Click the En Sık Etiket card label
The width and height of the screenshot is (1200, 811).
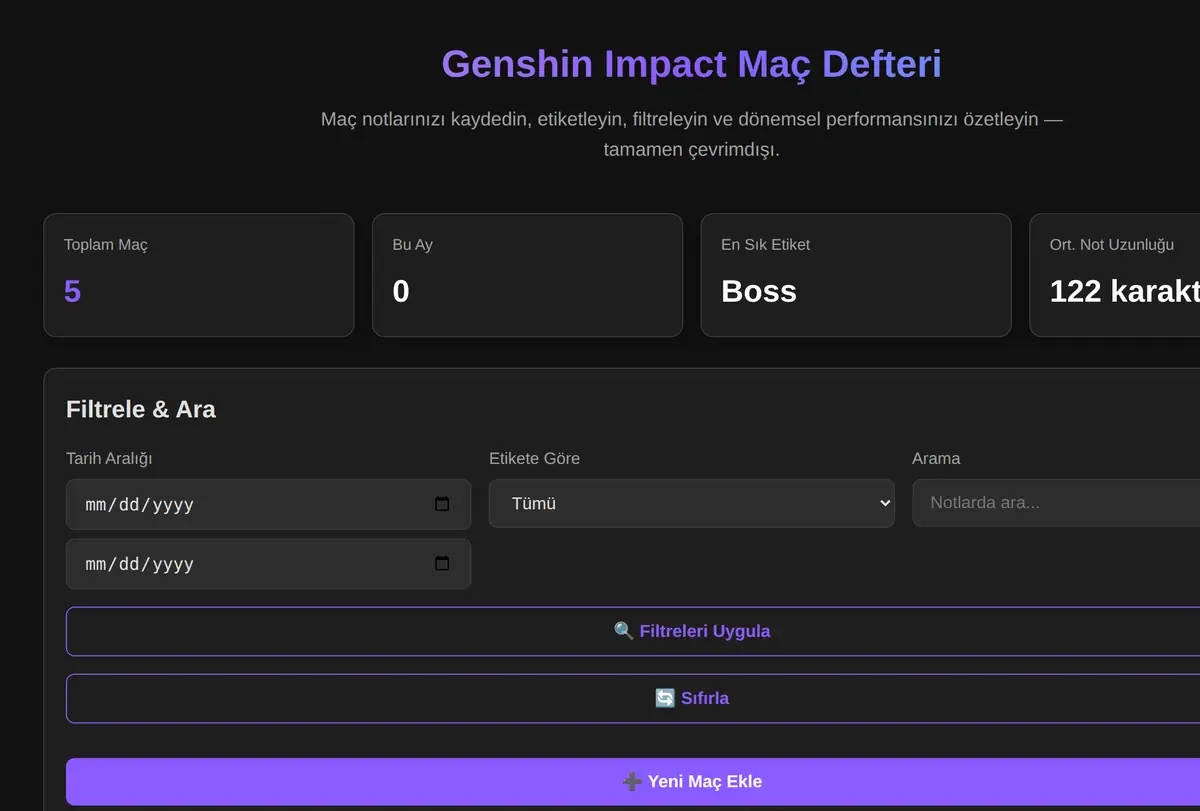tap(766, 245)
